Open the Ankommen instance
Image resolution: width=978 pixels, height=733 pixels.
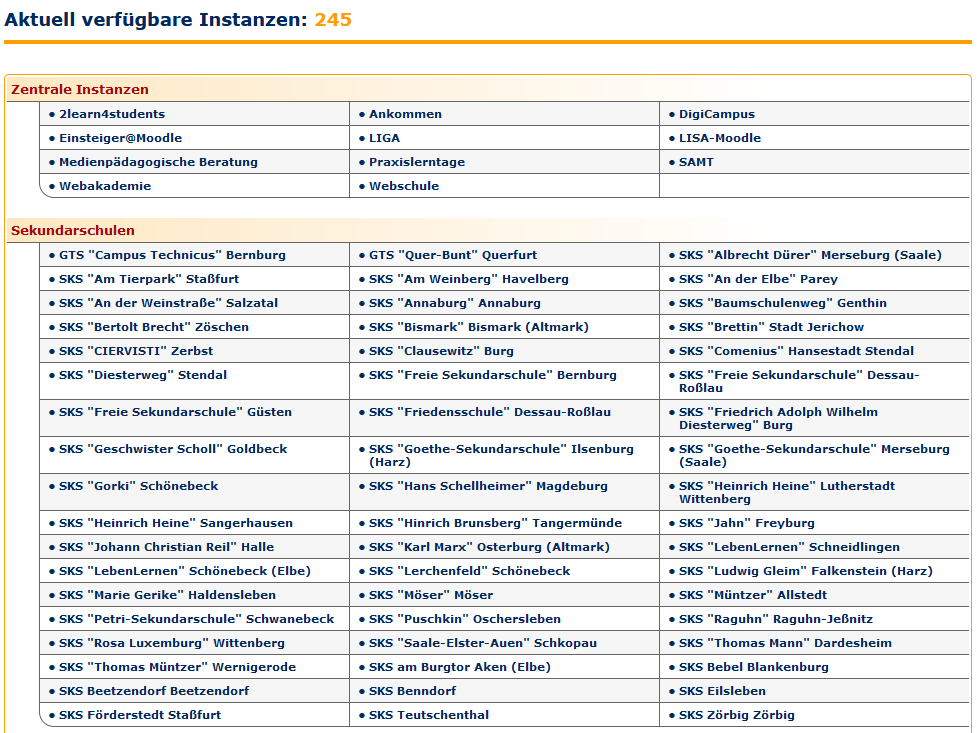tap(405, 114)
